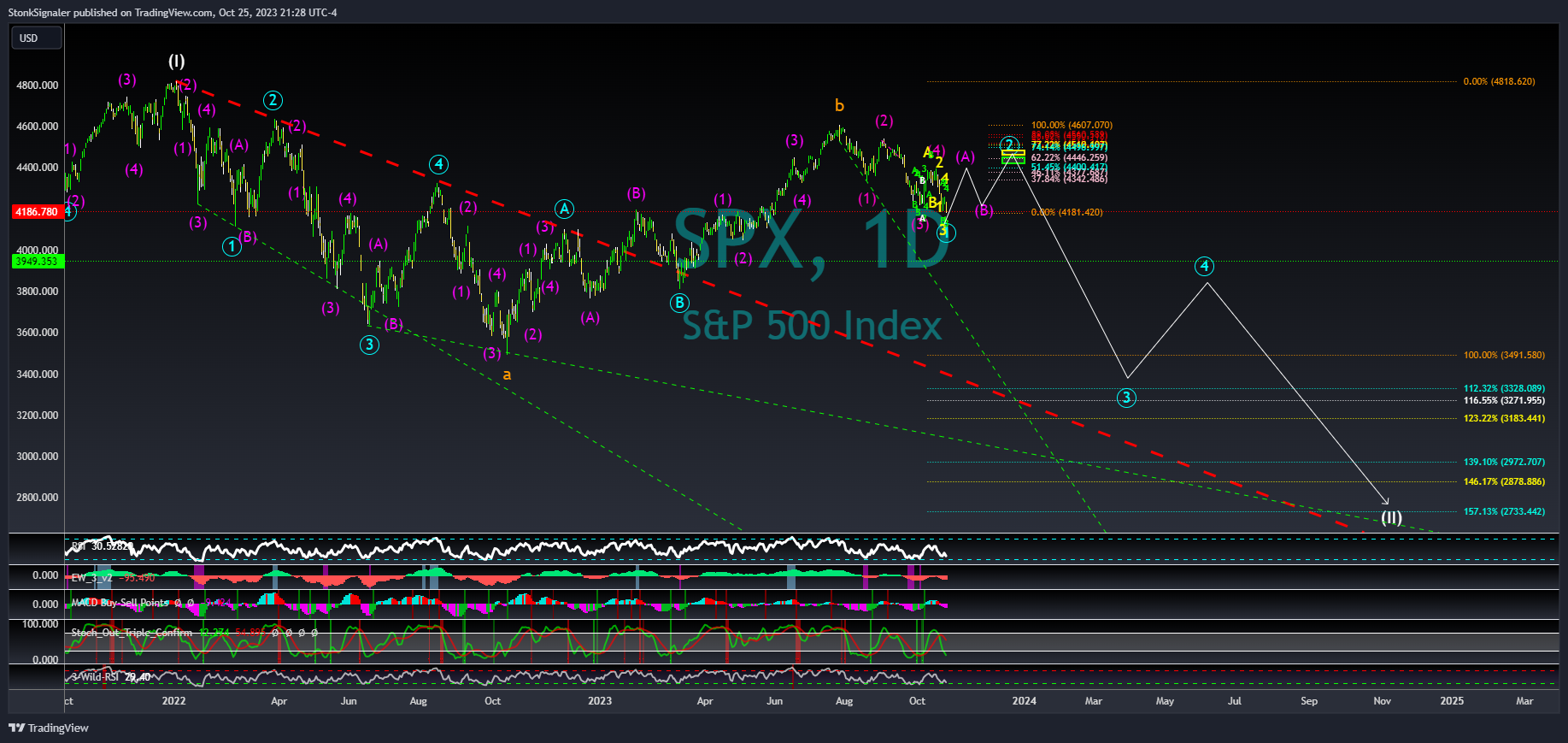Select the orange 'b' wave label
This screenshot has height=743, width=1568.
click(839, 105)
